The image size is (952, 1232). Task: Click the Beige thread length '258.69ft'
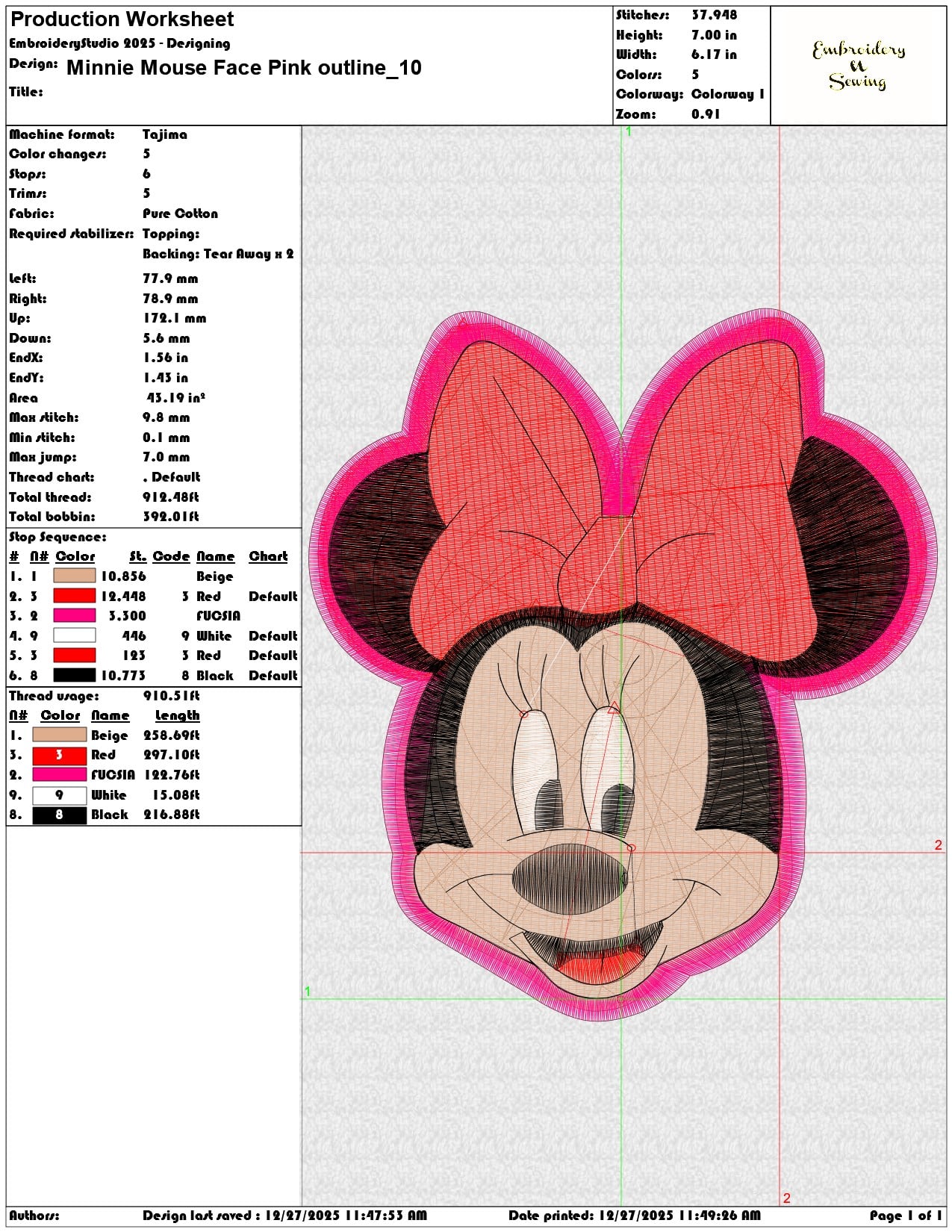[172, 735]
